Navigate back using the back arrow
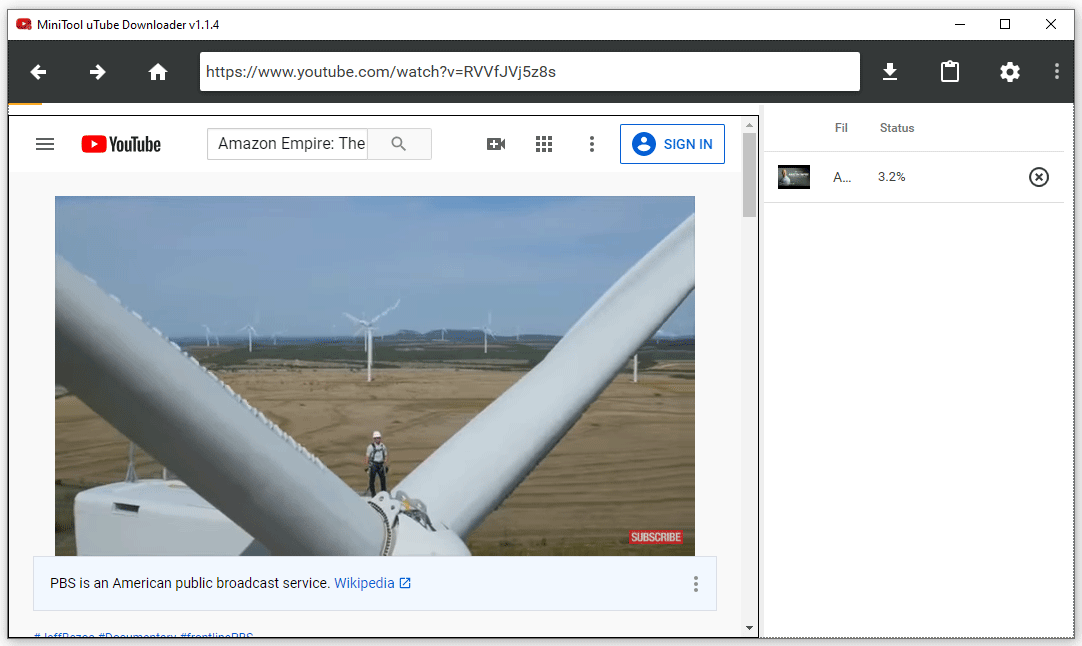 point(37,72)
